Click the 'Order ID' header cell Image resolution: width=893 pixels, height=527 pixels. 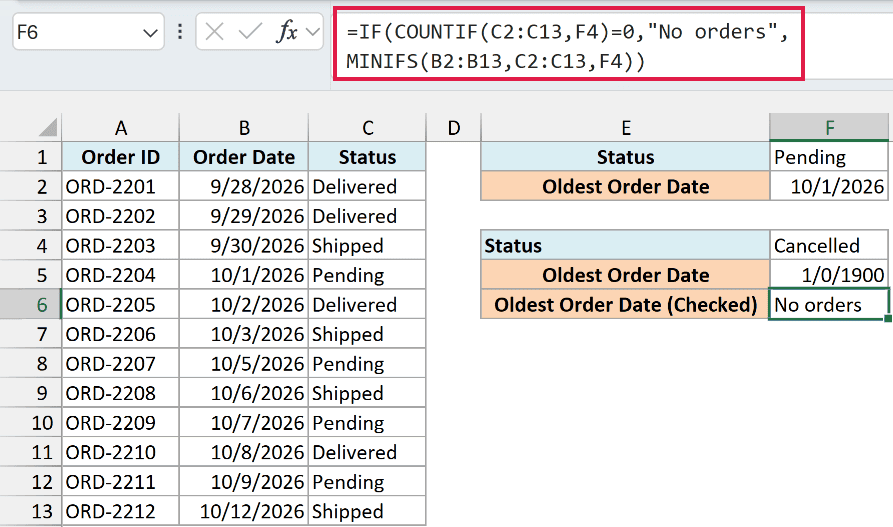120,157
